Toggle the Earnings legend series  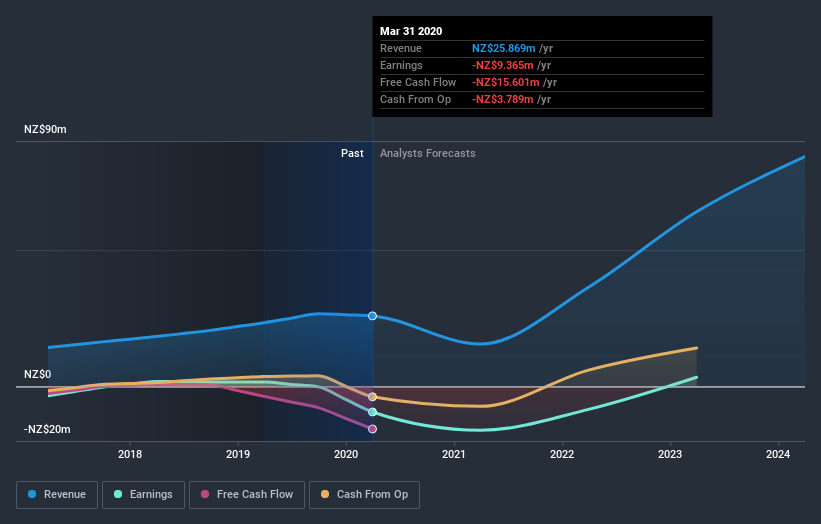click(143, 495)
